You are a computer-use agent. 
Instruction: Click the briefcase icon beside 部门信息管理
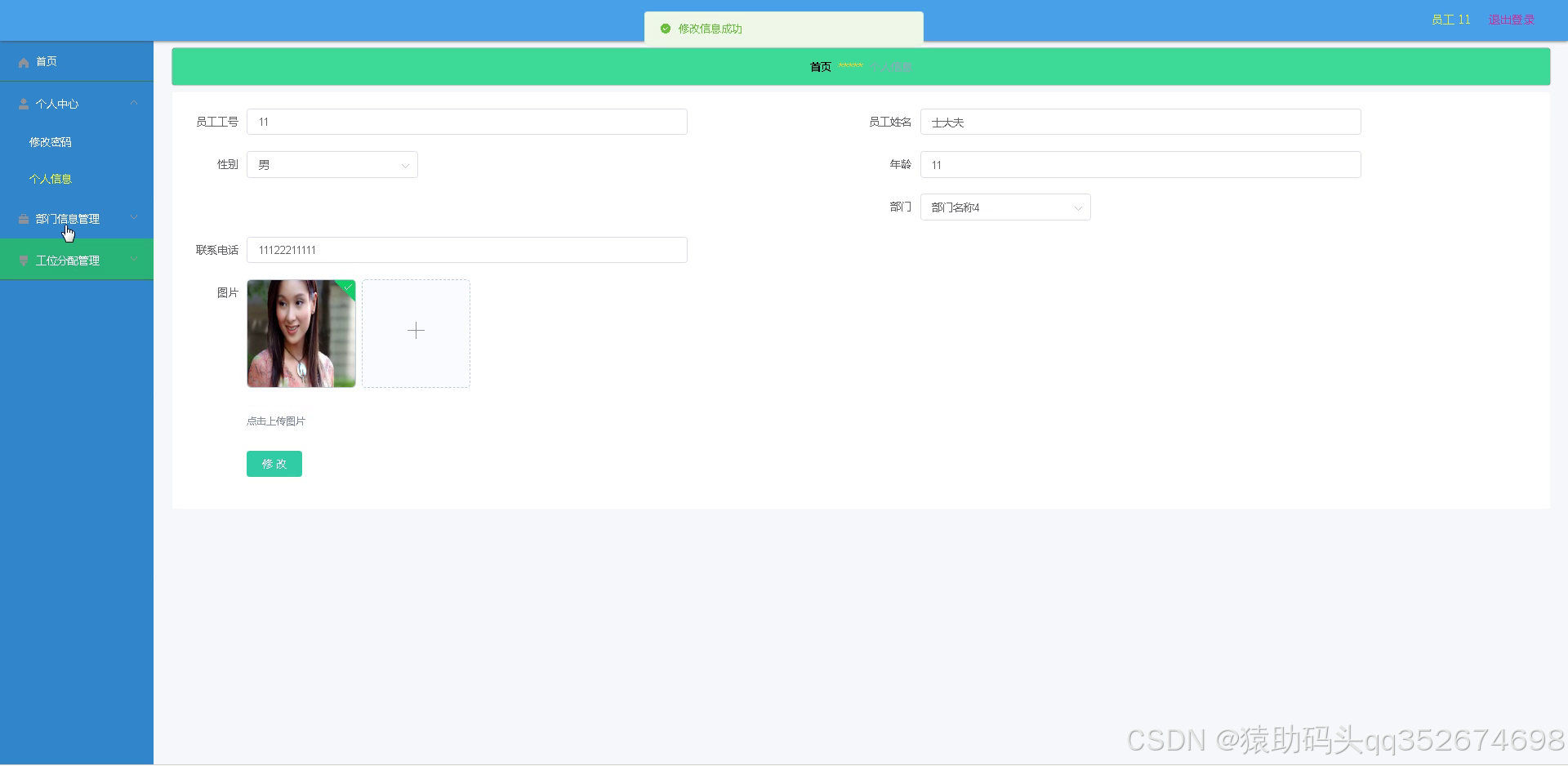(24, 219)
